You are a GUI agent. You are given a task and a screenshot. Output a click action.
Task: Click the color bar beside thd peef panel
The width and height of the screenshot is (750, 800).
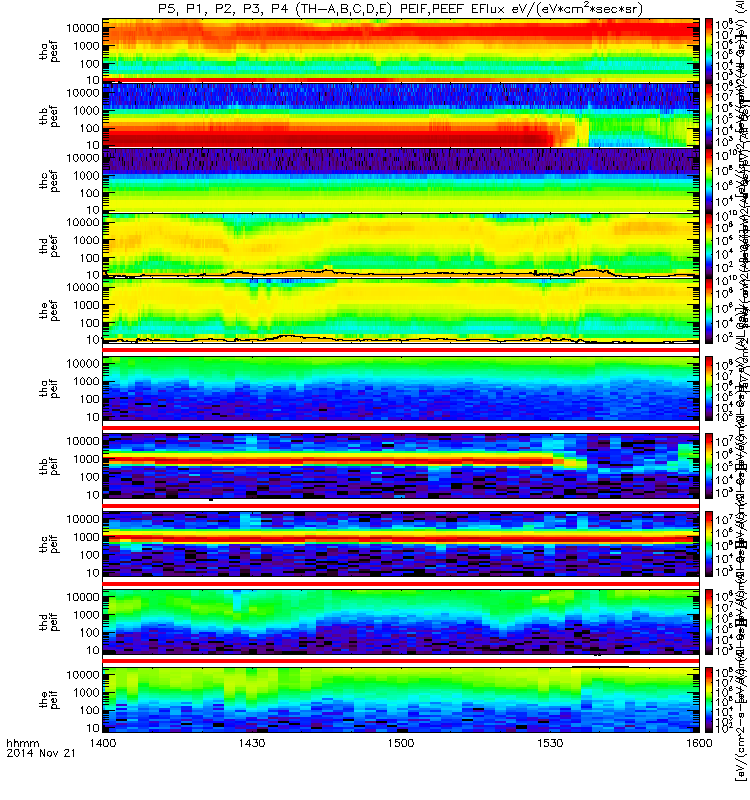click(709, 245)
